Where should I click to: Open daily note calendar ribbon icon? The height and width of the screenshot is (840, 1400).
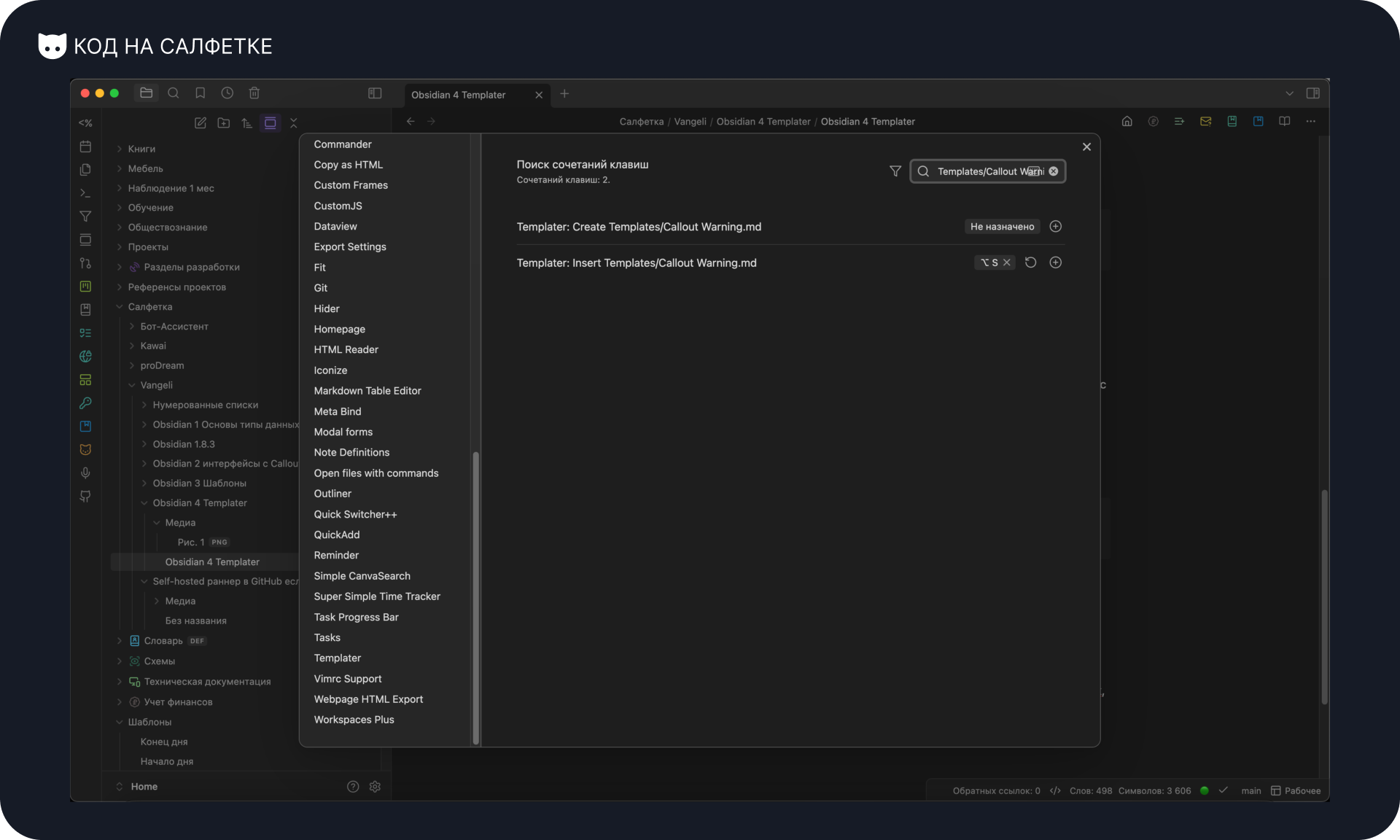click(85, 147)
